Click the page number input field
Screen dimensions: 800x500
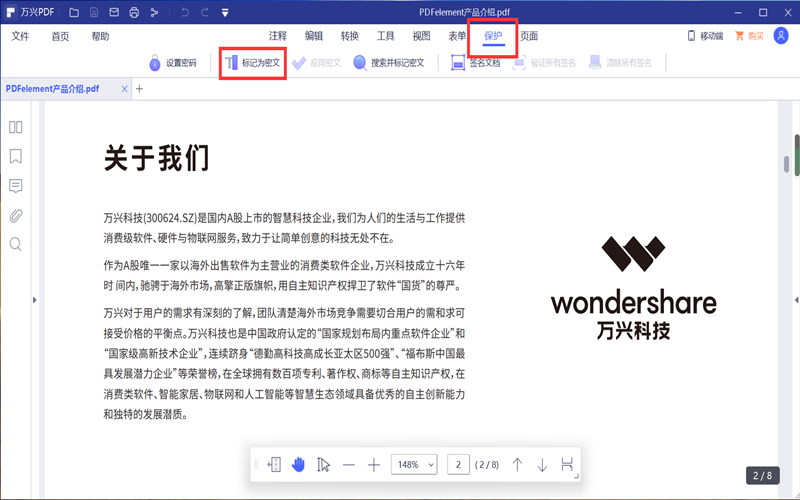[x=458, y=464]
